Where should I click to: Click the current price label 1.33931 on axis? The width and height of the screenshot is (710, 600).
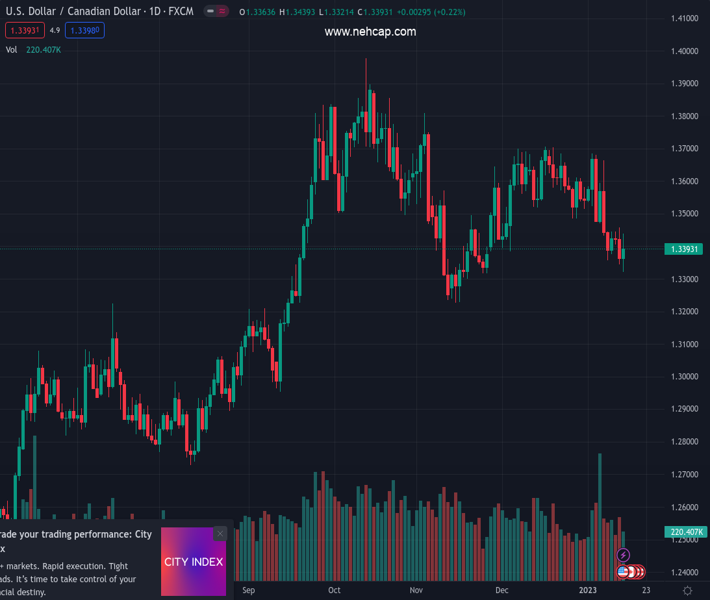pos(685,249)
